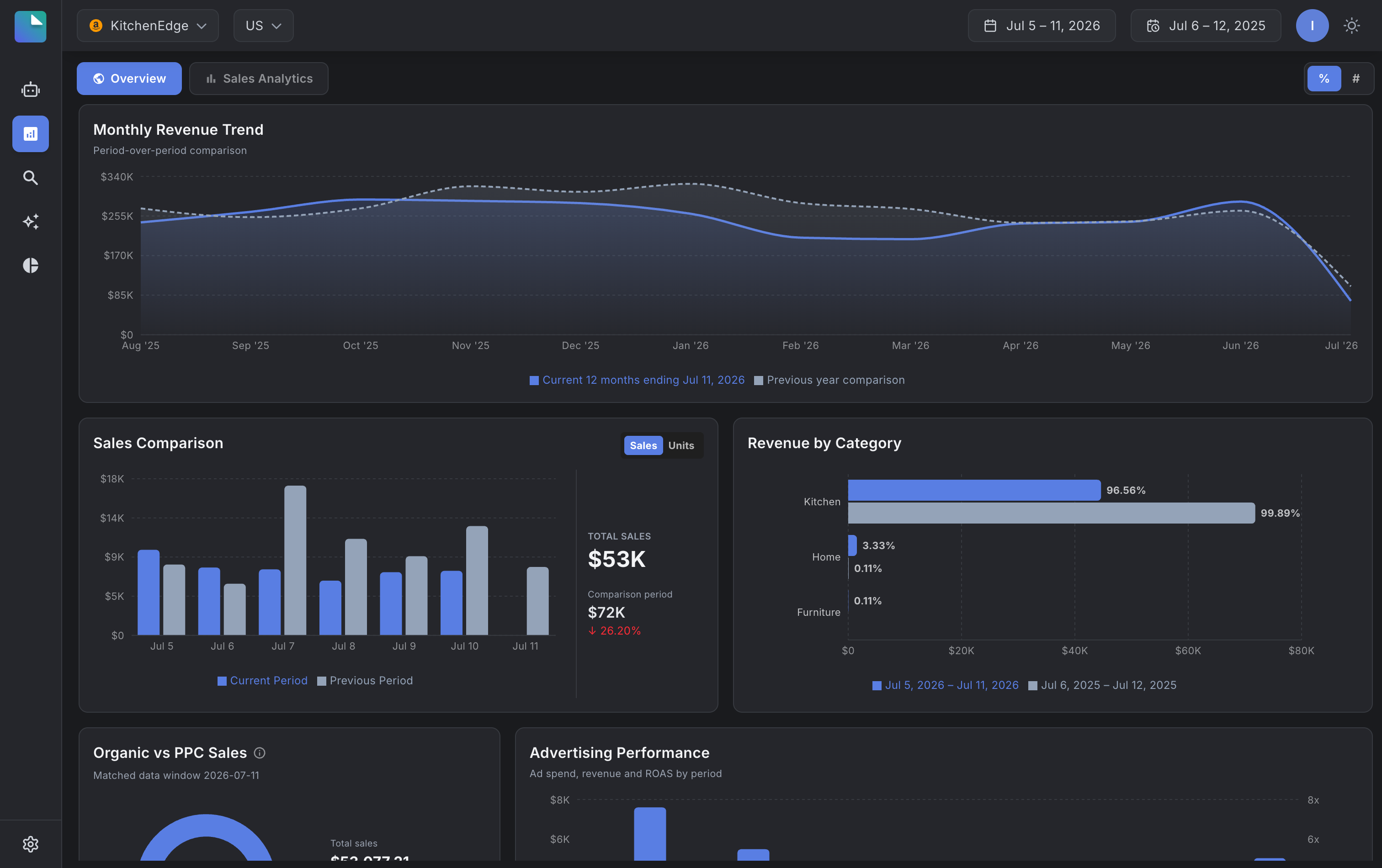Switch to the Sales Analytics tab
The image size is (1382, 868).
259,79
